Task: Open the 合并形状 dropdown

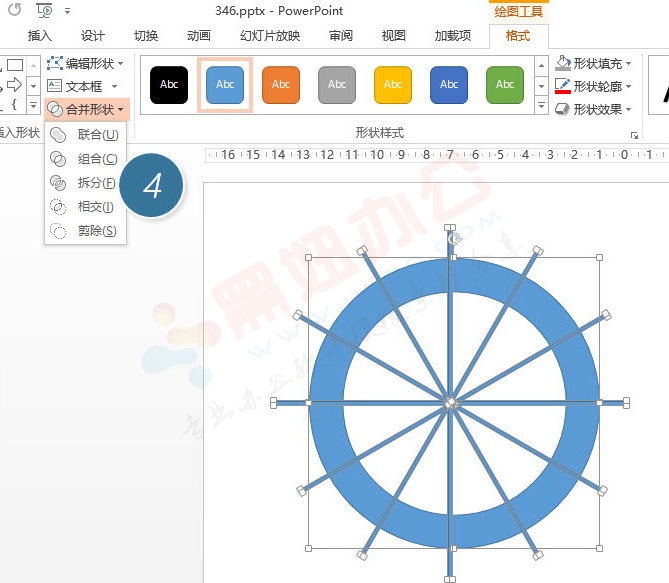Action: (x=87, y=108)
